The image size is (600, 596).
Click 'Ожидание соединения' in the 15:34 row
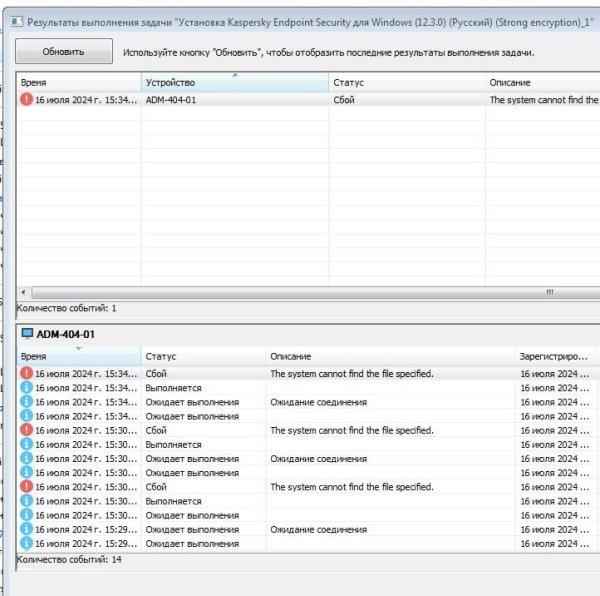coord(318,402)
